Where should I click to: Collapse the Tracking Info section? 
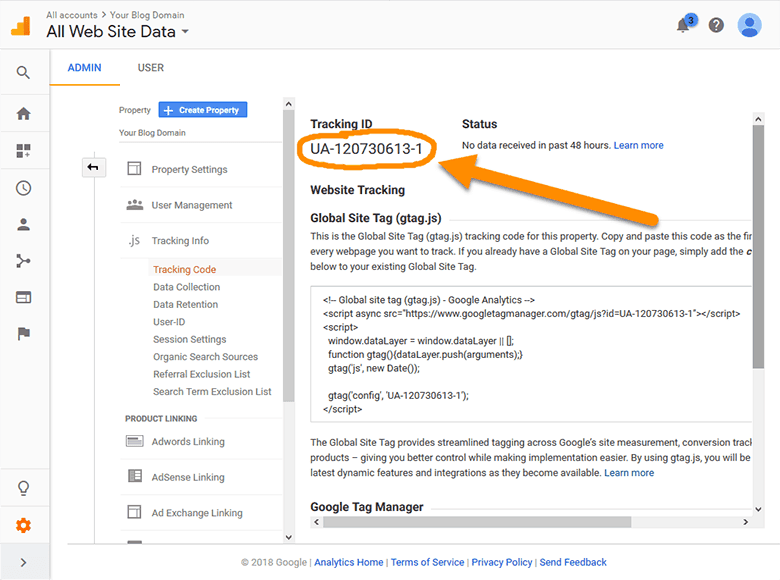click(x=180, y=241)
